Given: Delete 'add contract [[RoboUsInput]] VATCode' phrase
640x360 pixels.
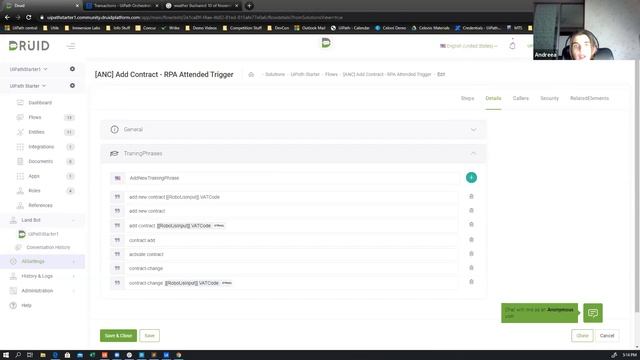Looking at the screenshot, I should tap(471, 224).
